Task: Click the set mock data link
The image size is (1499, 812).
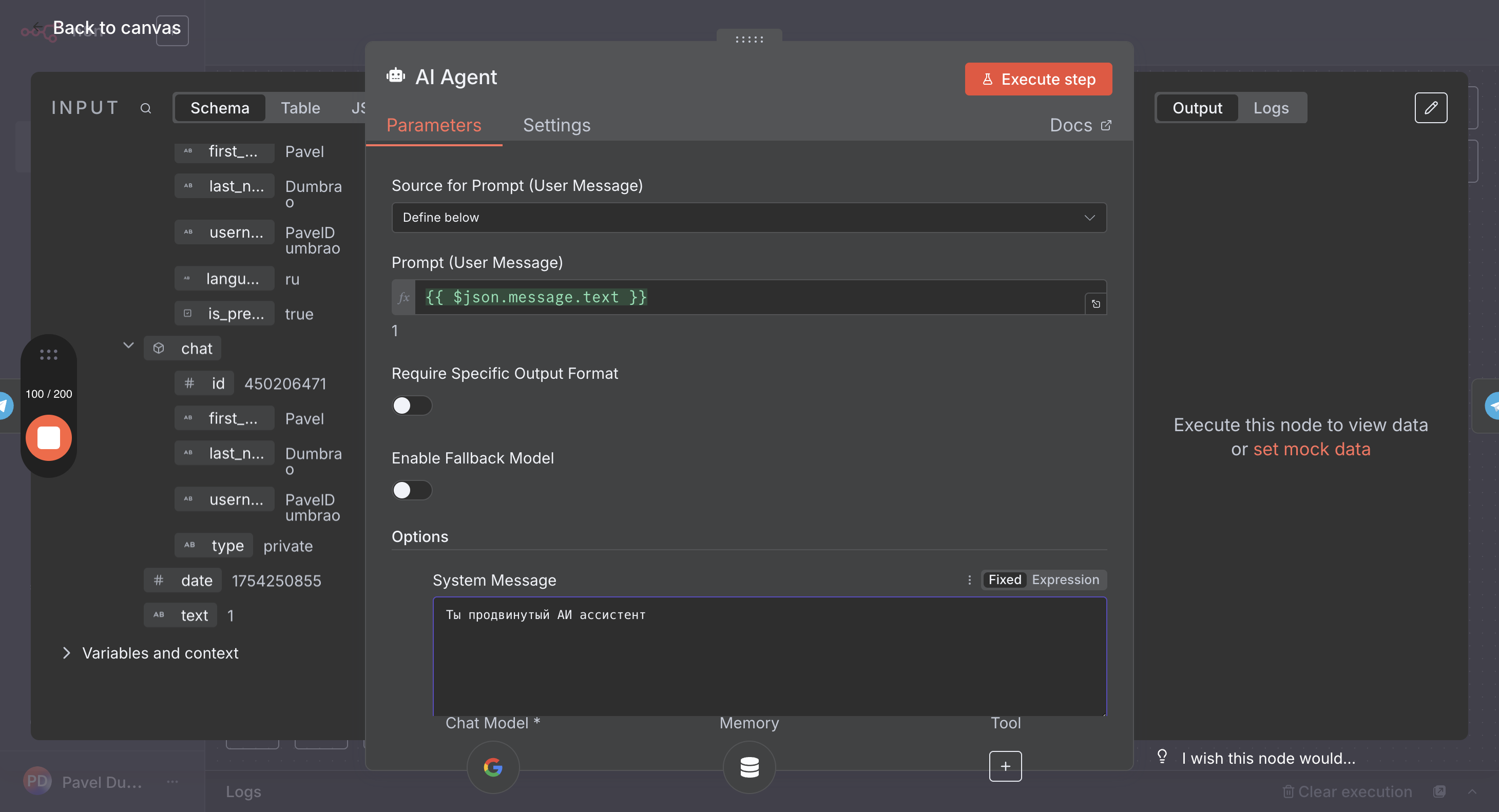Action: 1311,449
